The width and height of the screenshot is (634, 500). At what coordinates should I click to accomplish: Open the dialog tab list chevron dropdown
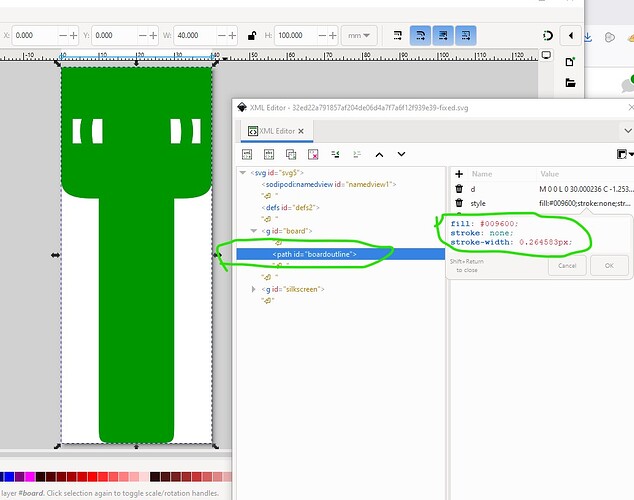coord(628,131)
